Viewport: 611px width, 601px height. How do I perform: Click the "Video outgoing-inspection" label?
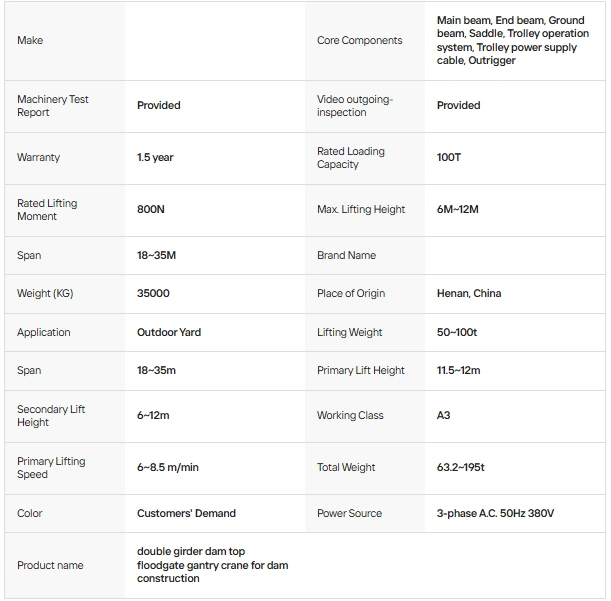click(x=355, y=106)
